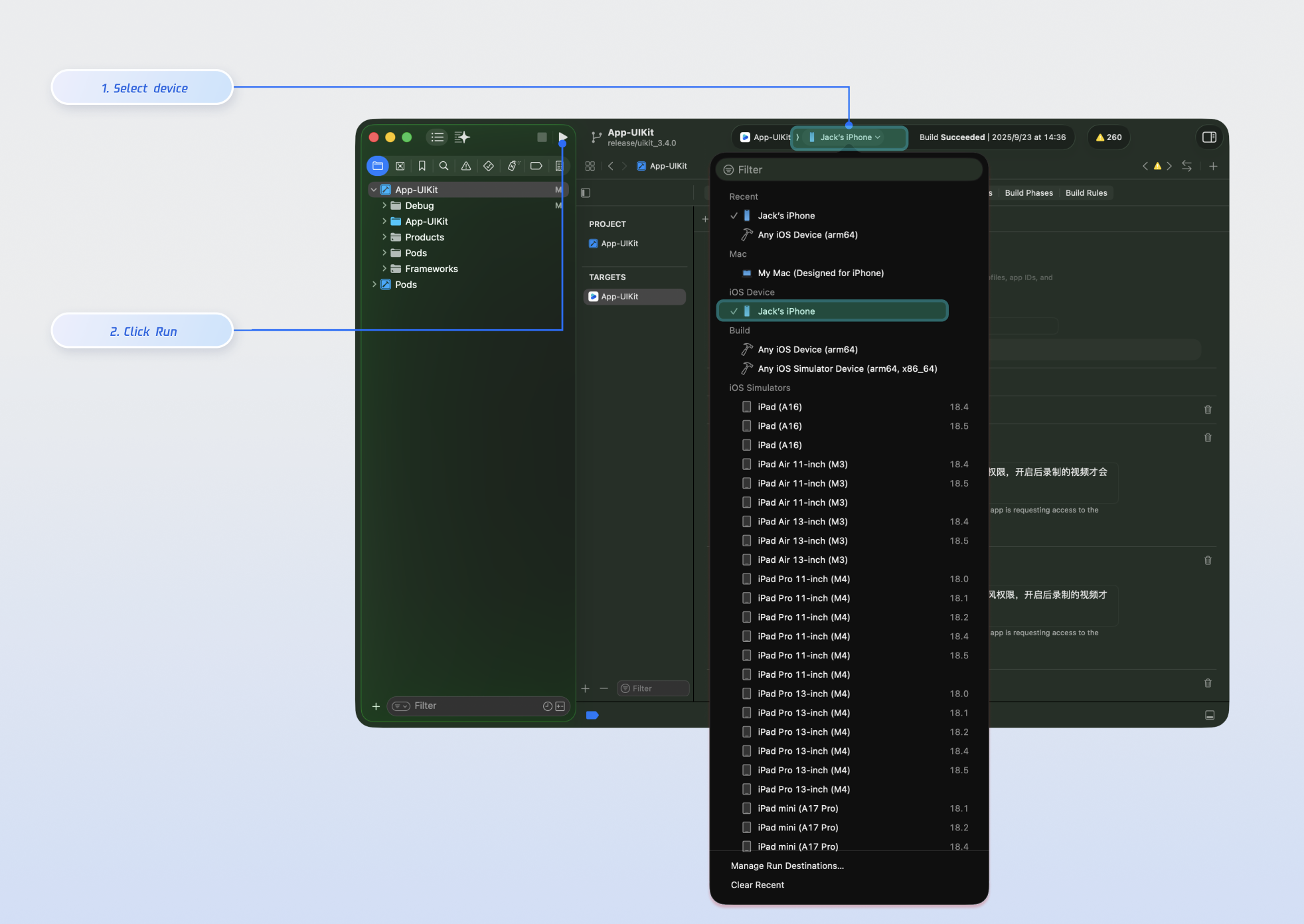Click the destination Filter field
This screenshot has width=1304, height=924.
pyautogui.click(x=850, y=170)
